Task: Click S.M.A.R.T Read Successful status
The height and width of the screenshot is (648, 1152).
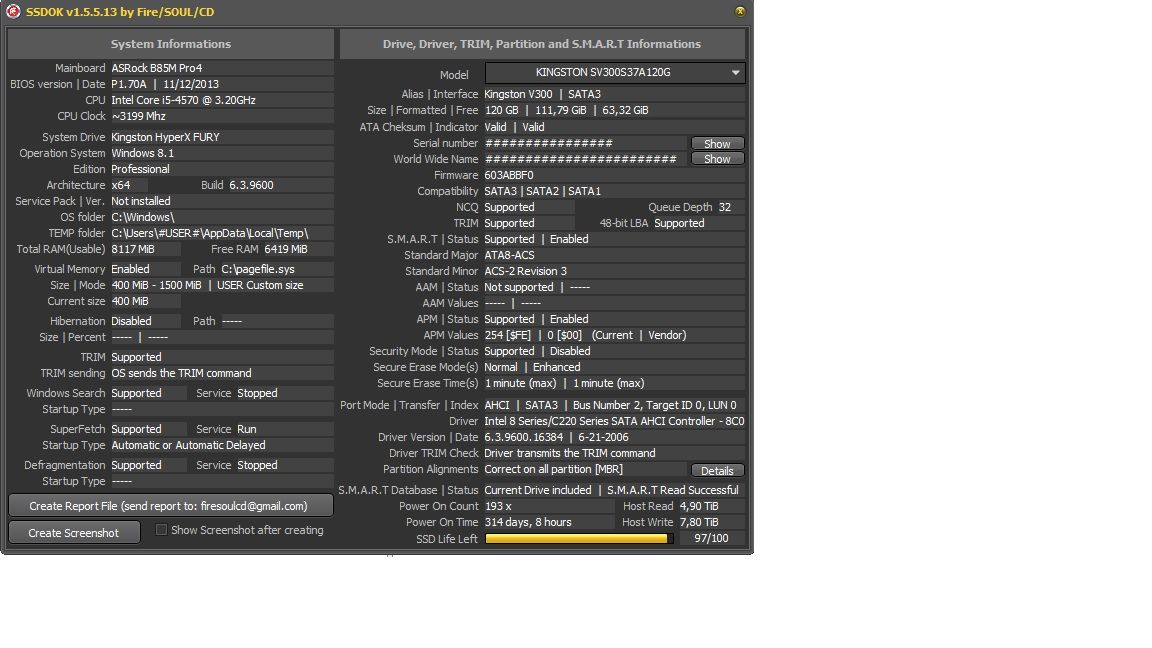Action: [x=673, y=490]
